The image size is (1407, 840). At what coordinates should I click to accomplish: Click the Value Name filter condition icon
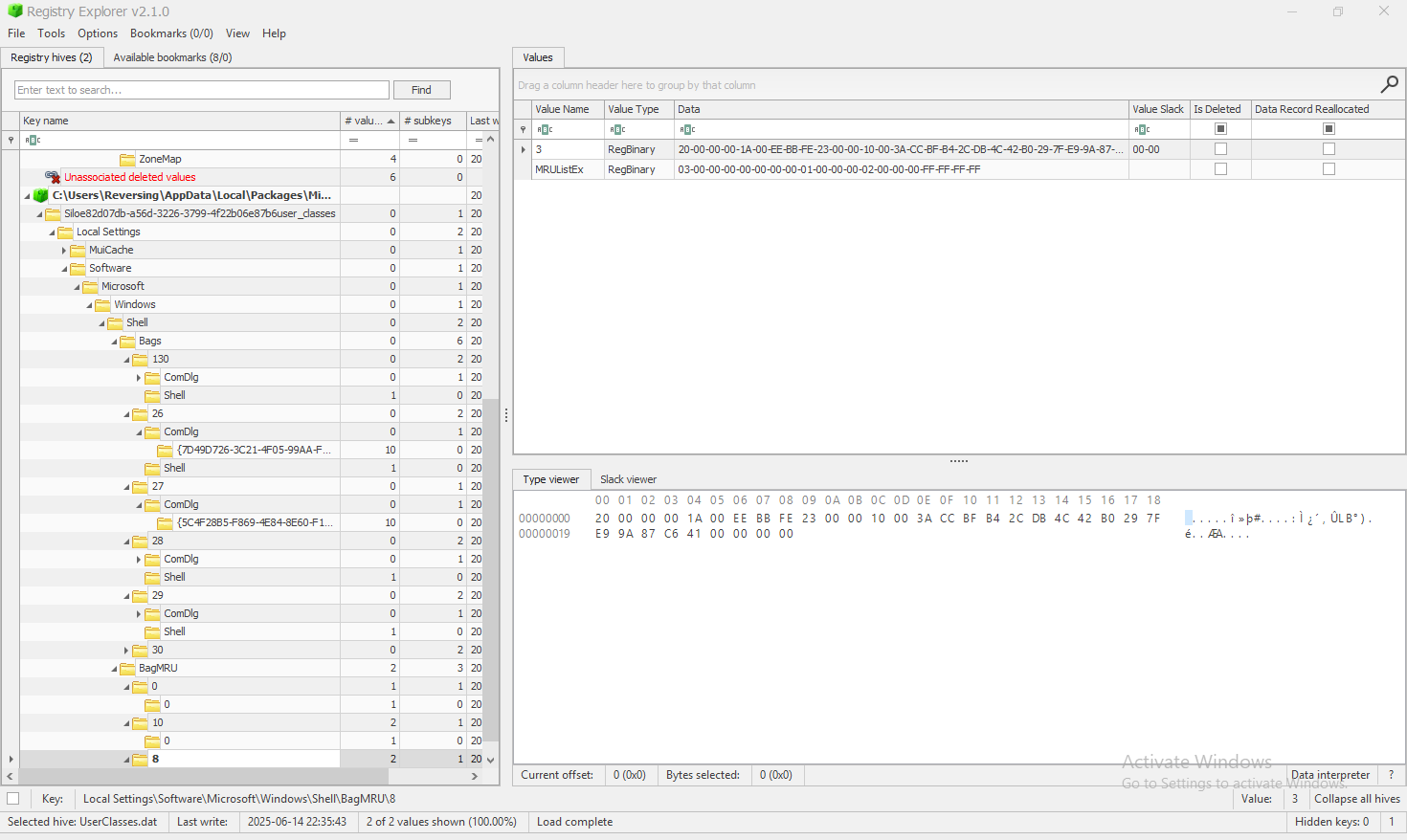coord(545,129)
